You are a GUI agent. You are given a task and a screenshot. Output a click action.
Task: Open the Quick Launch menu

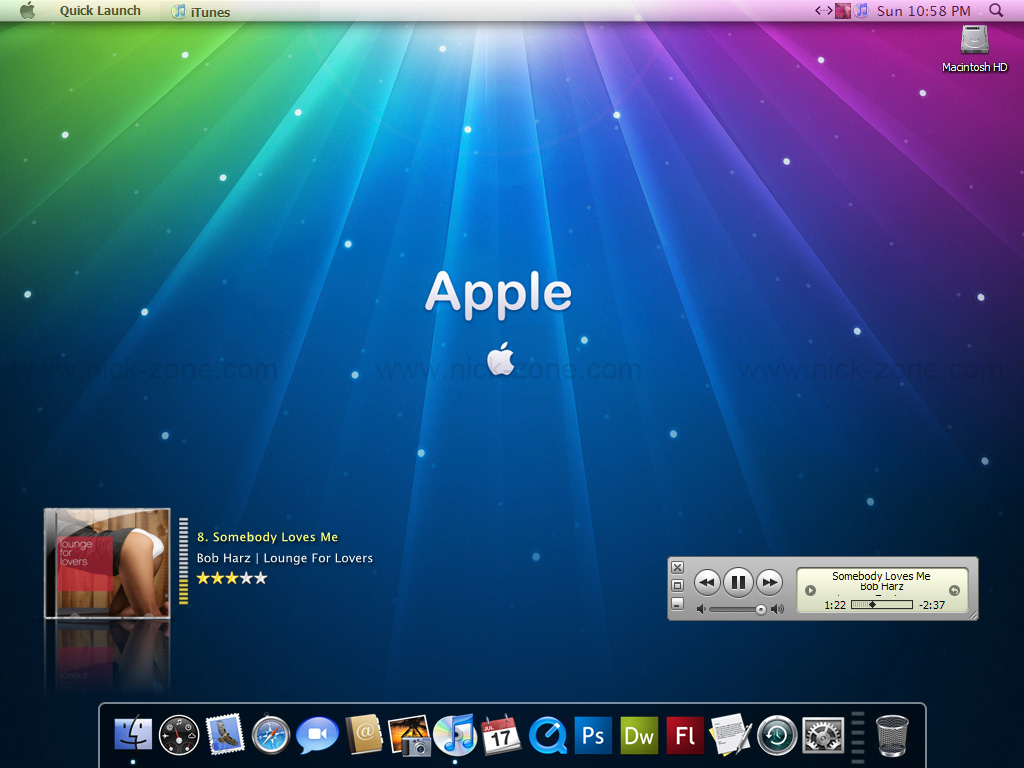click(x=101, y=10)
